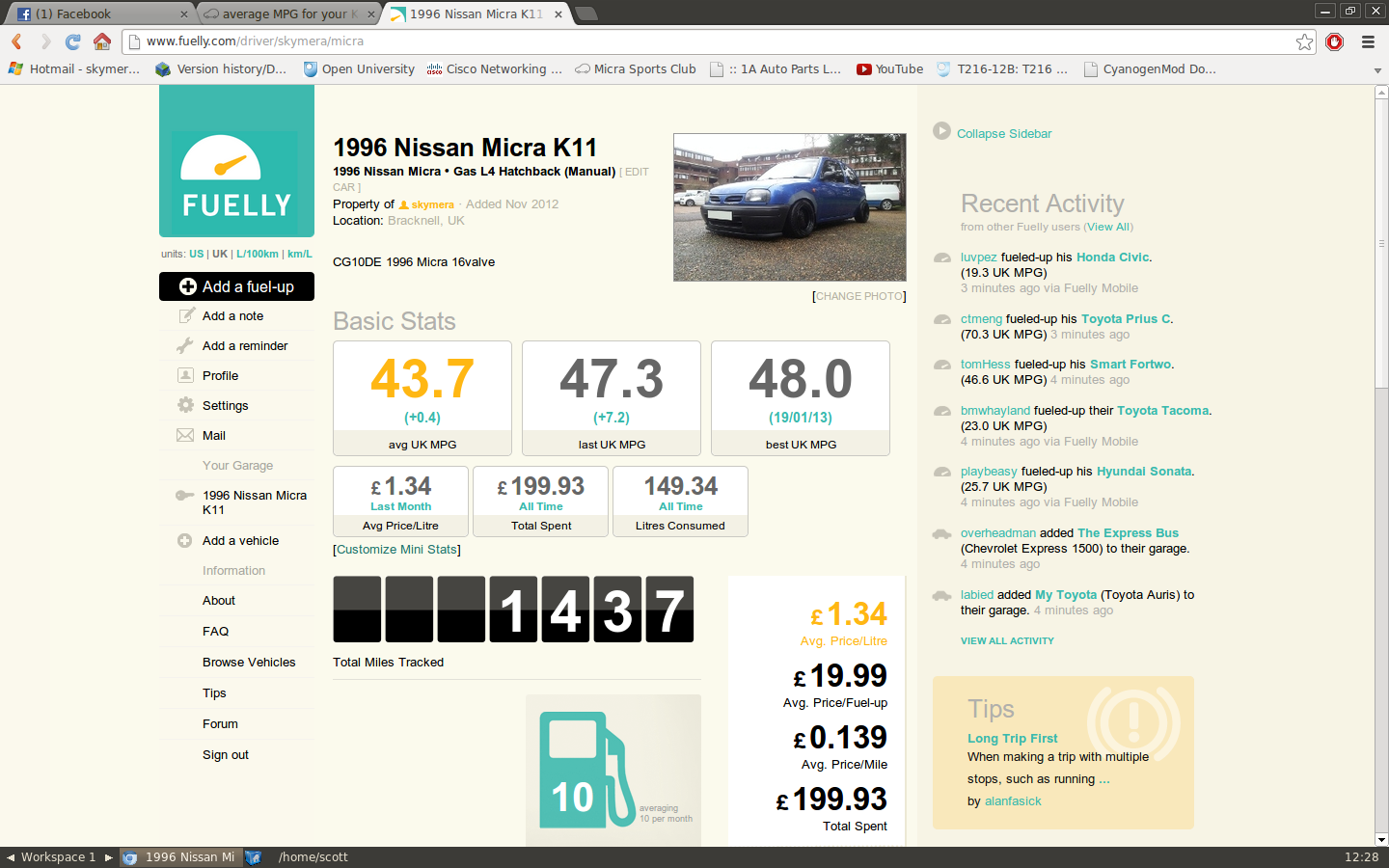Click the taskbar clock showing 12:28
Screen dimensions: 1389x868
(1361, 856)
